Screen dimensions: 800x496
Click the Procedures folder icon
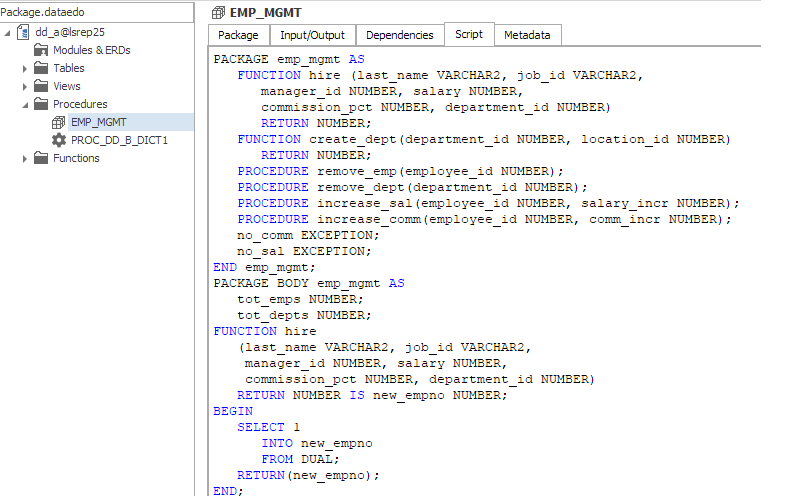tap(42, 104)
